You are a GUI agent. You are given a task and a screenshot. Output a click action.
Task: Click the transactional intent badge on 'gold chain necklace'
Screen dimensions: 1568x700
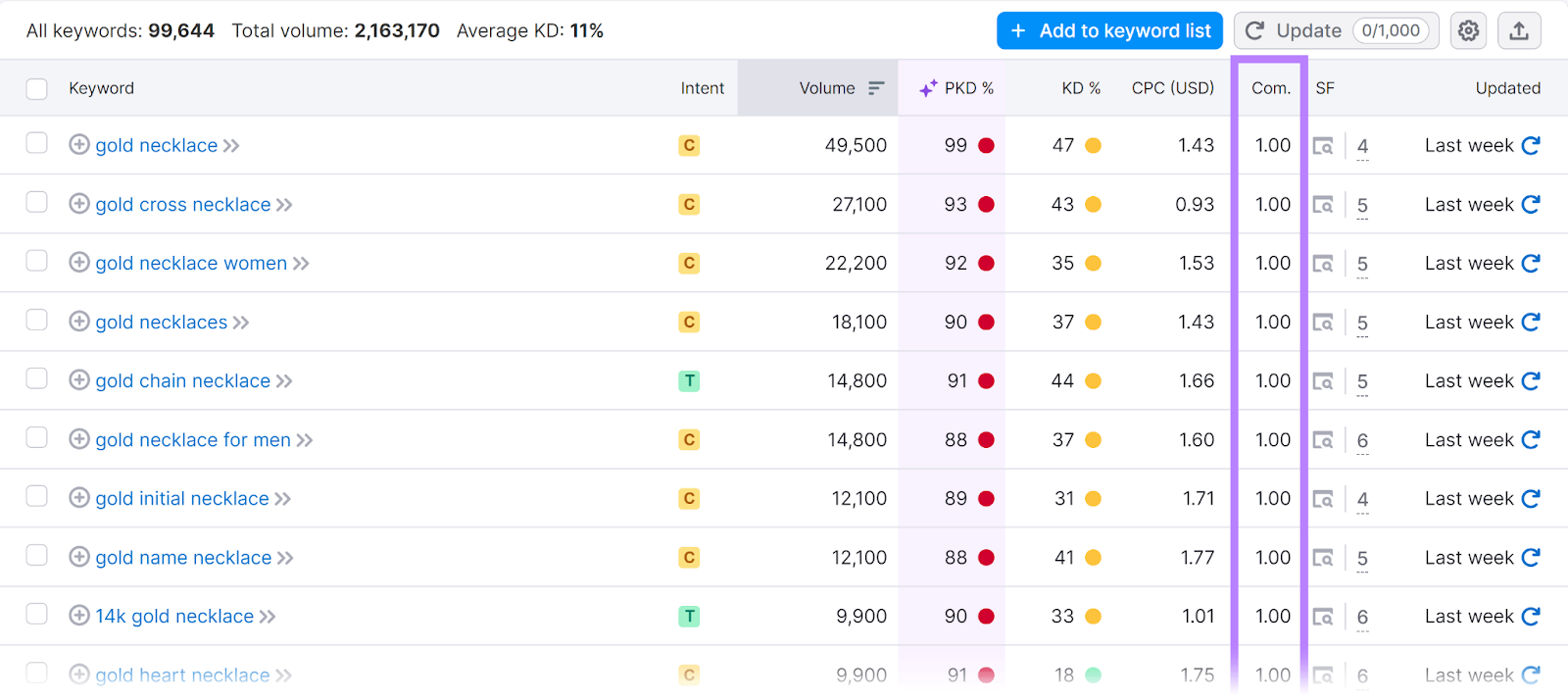pos(690,380)
